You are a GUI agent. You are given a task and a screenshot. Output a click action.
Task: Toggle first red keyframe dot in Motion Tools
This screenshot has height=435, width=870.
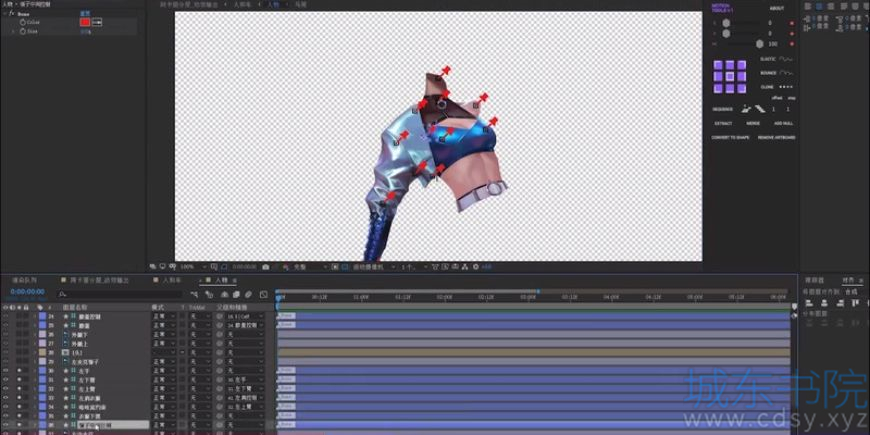tap(792, 23)
